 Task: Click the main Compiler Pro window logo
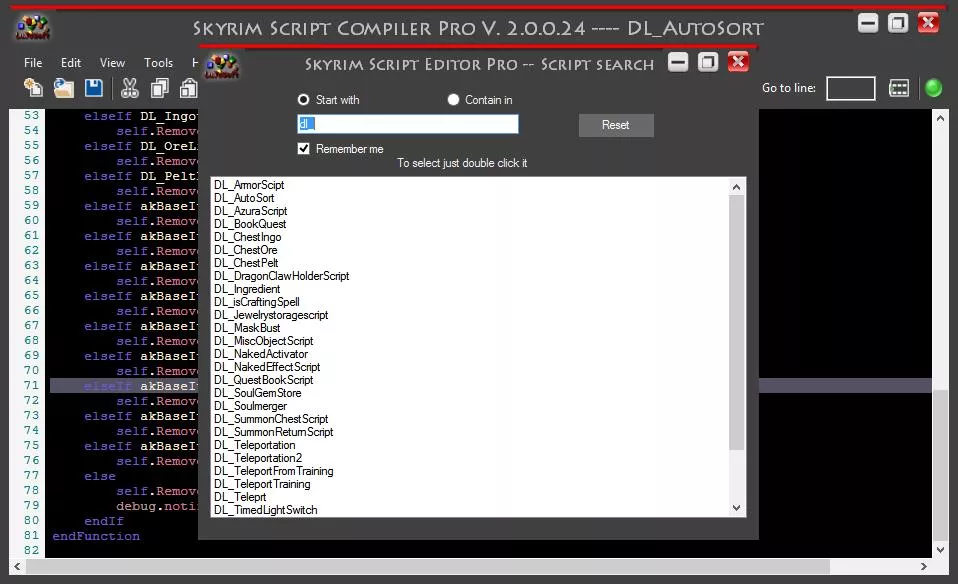[x=32, y=27]
